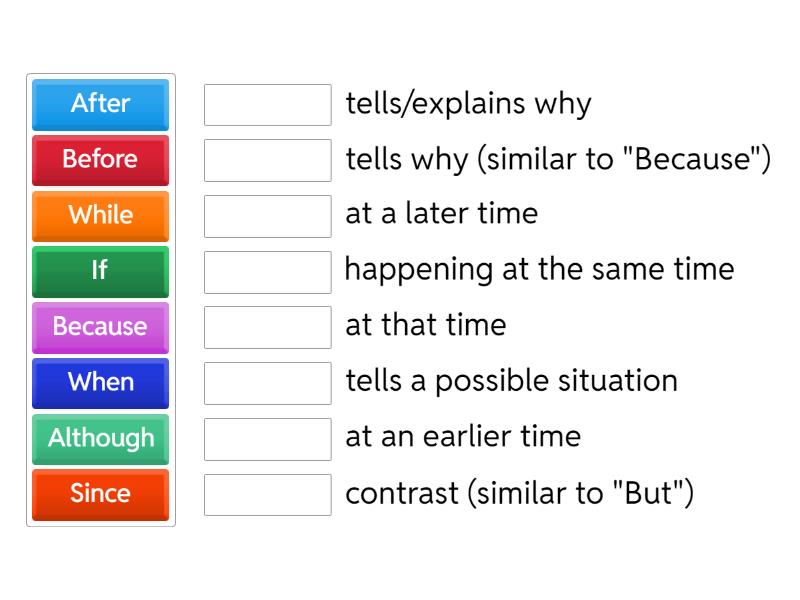This screenshot has height=600, width=800.
Task: Pick the red "Before" word tile
Action: pos(100,160)
